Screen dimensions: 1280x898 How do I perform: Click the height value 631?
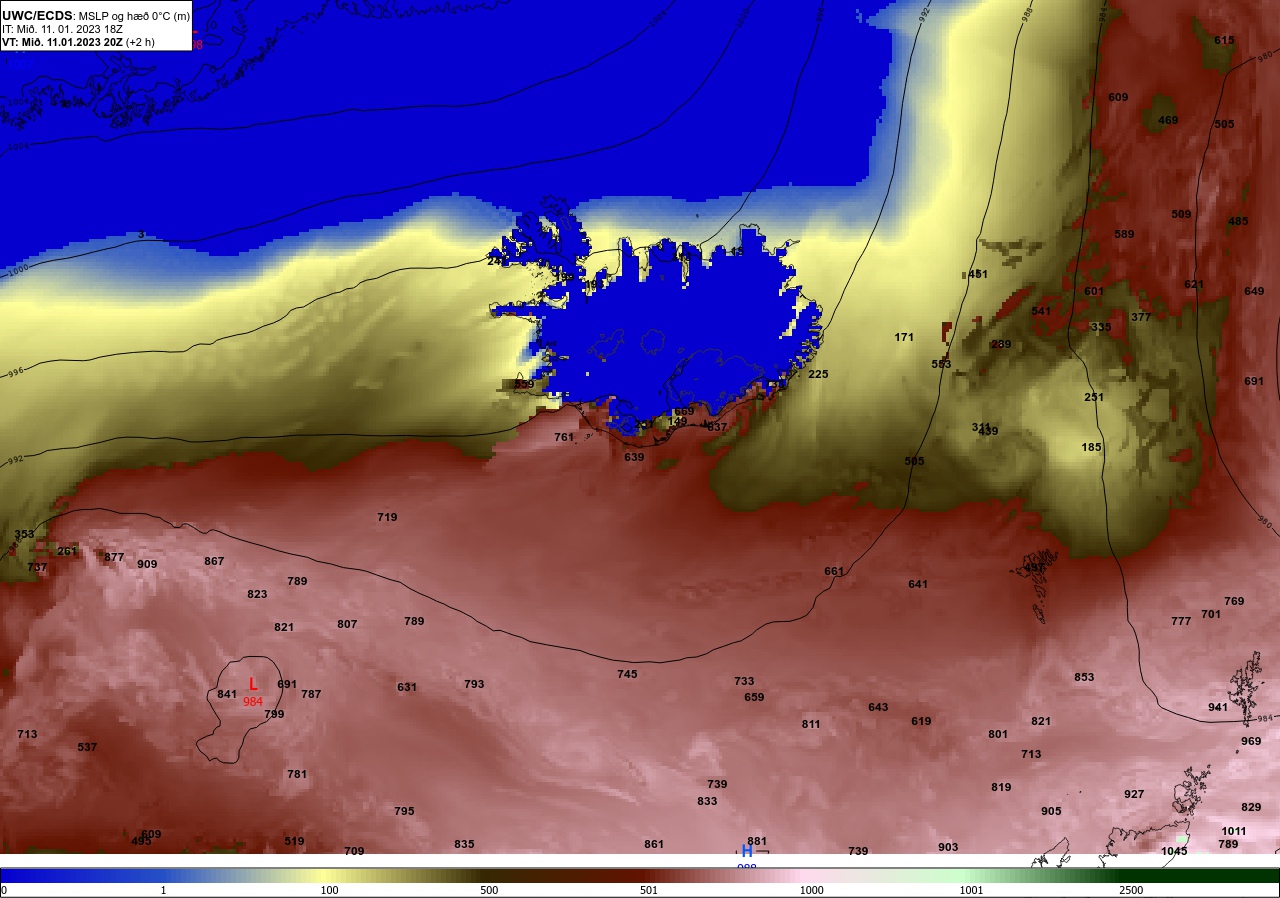tap(407, 687)
